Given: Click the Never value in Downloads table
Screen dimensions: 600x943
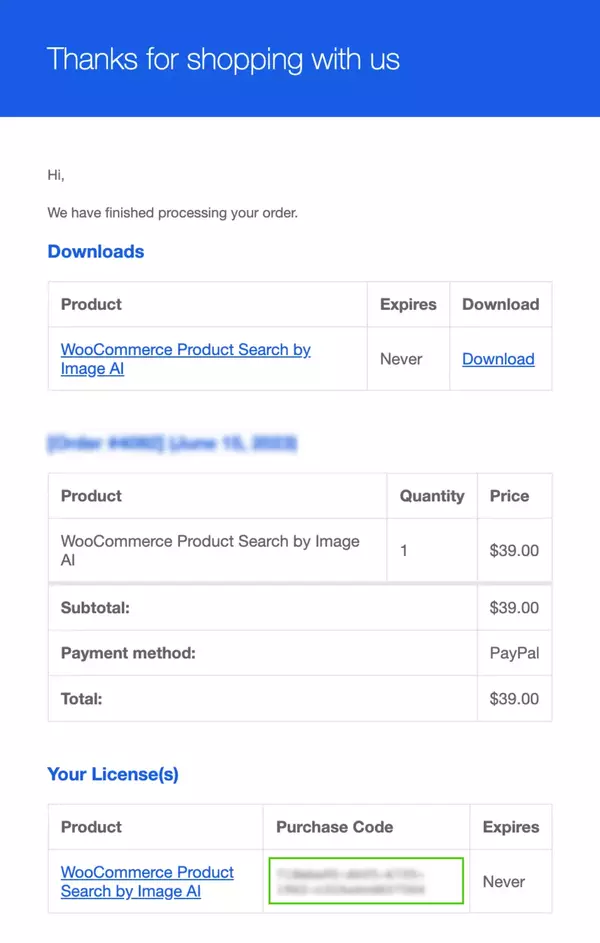Looking at the screenshot, I should pos(401,359).
